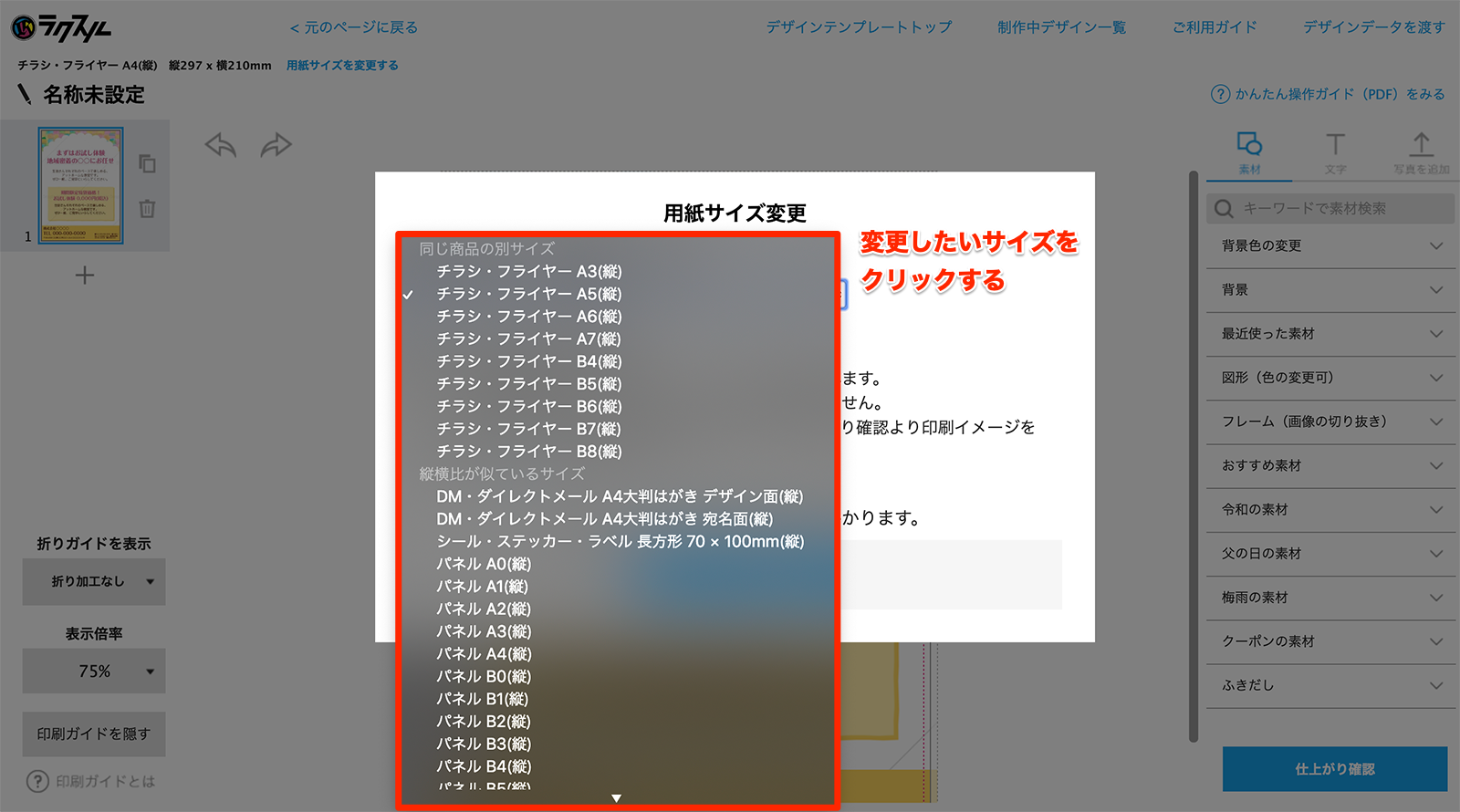Expand 令和の素材 section

pos(1330,510)
